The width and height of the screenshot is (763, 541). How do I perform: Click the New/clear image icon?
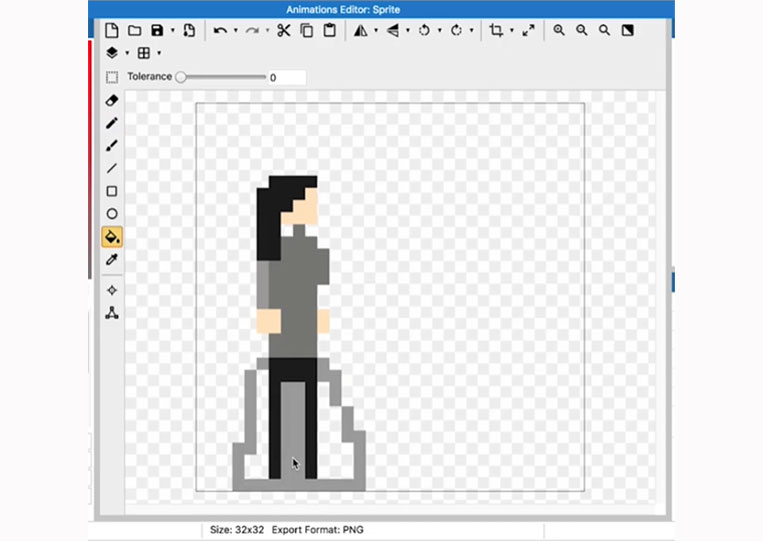[111, 30]
